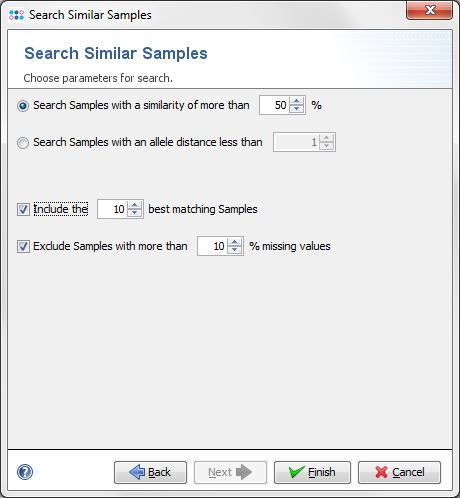Decrease similarity percent using down arrow
Viewport: 460px width, 498px height.
click(297, 109)
